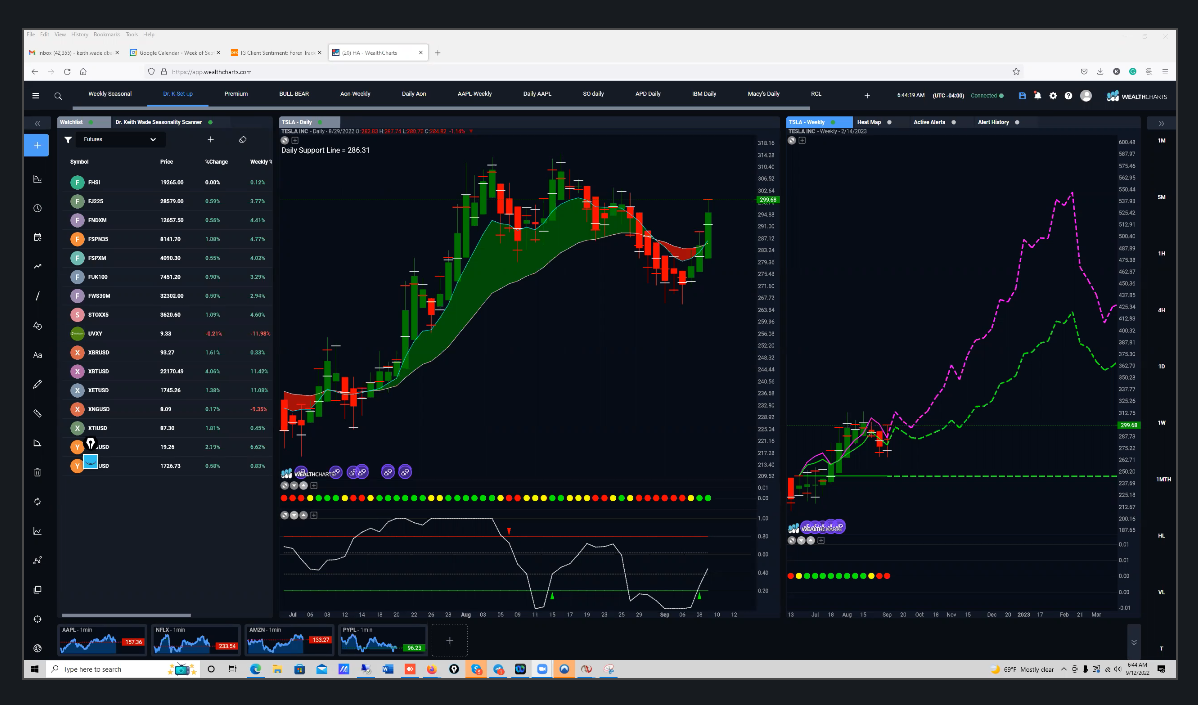This screenshot has width=1198, height=705.
Task: Open the AMZN 1min mini chart
Action: (290, 640)
